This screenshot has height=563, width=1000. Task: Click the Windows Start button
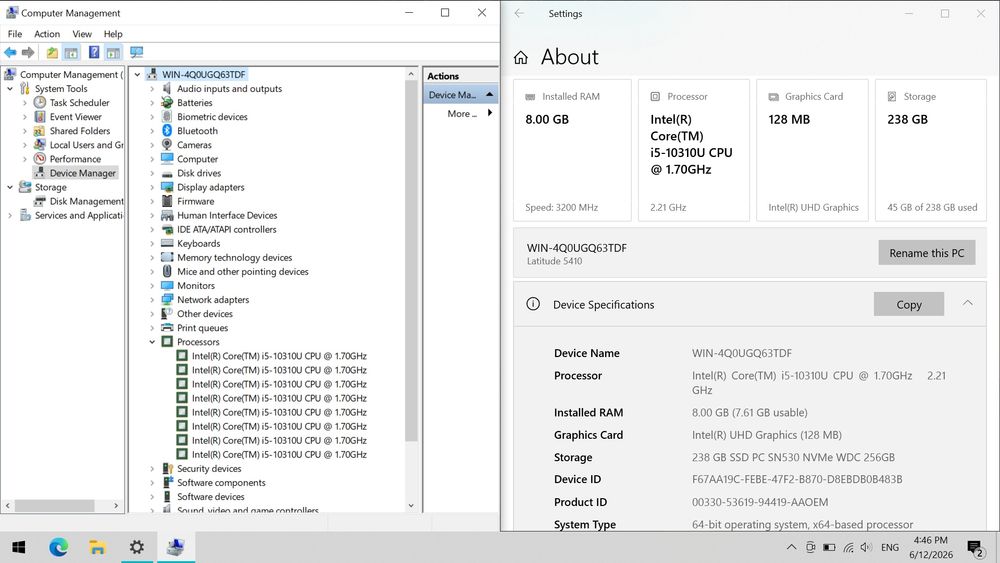point(19,547)
